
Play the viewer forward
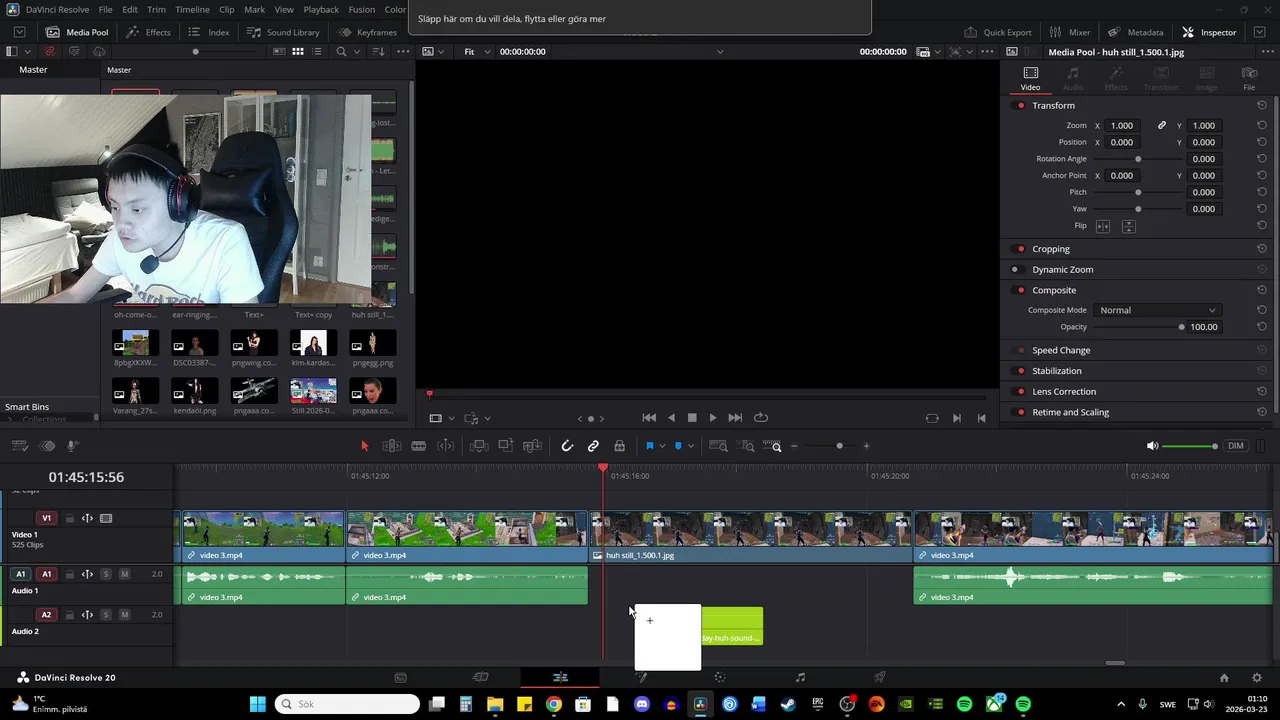[x=712, y=418]
